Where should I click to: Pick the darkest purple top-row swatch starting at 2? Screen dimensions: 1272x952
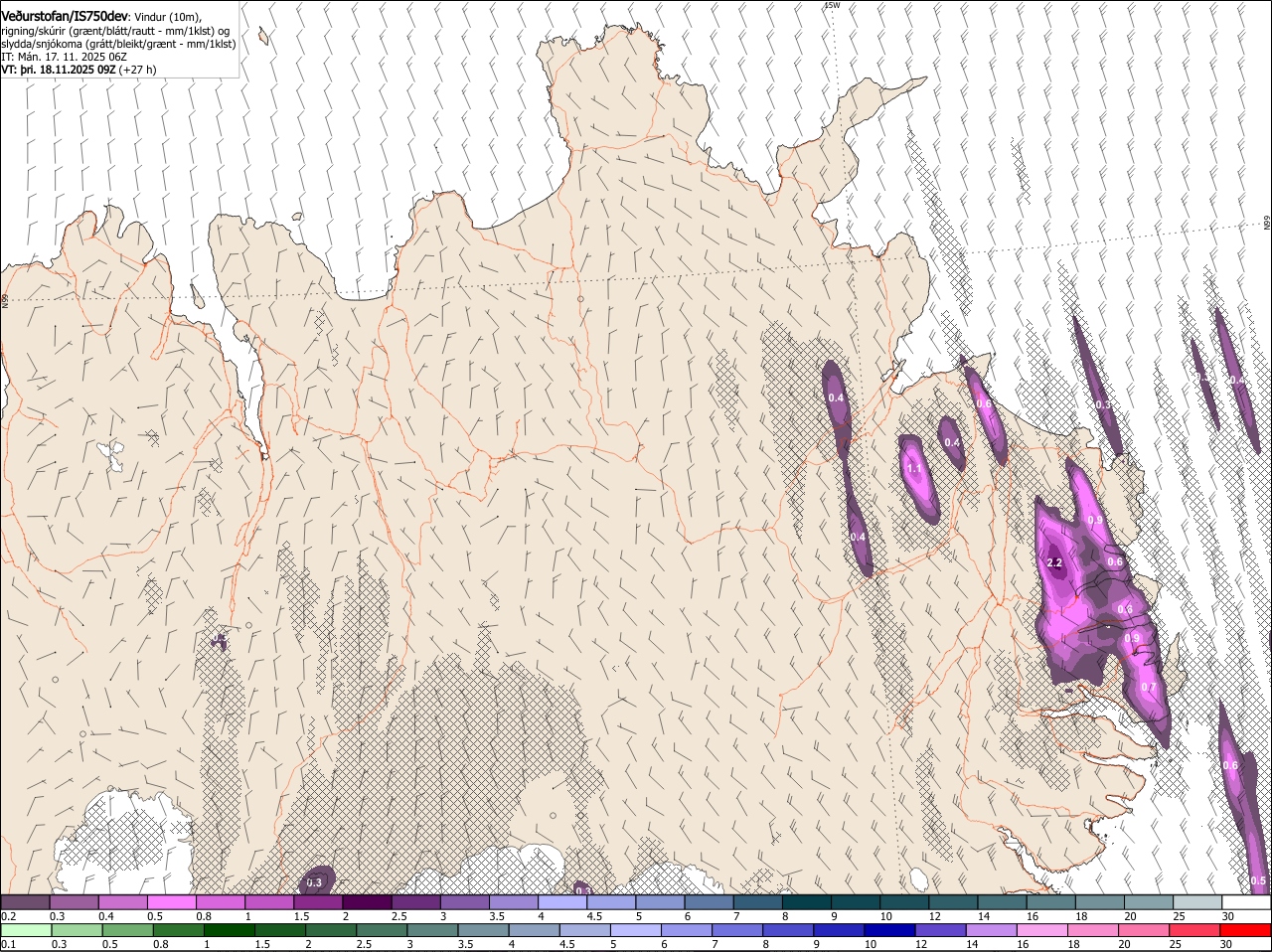click(x=367, y=902)
